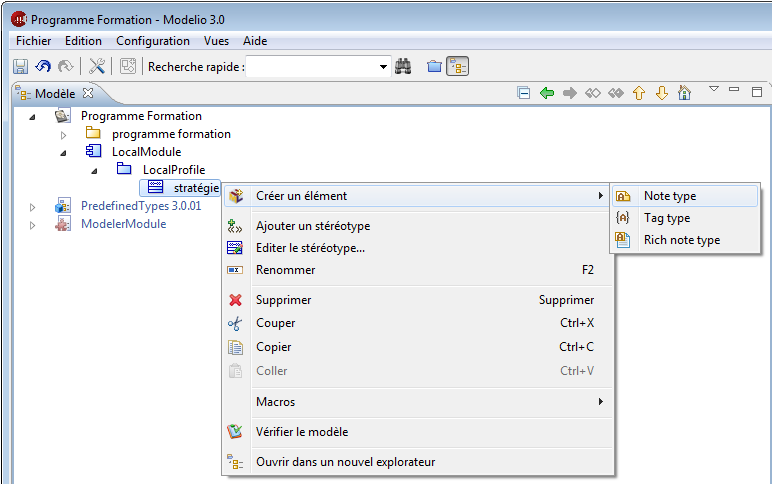Screen dimensions: 772x484
Task: Select the LocalModule tree item
Action: [146, 152]
